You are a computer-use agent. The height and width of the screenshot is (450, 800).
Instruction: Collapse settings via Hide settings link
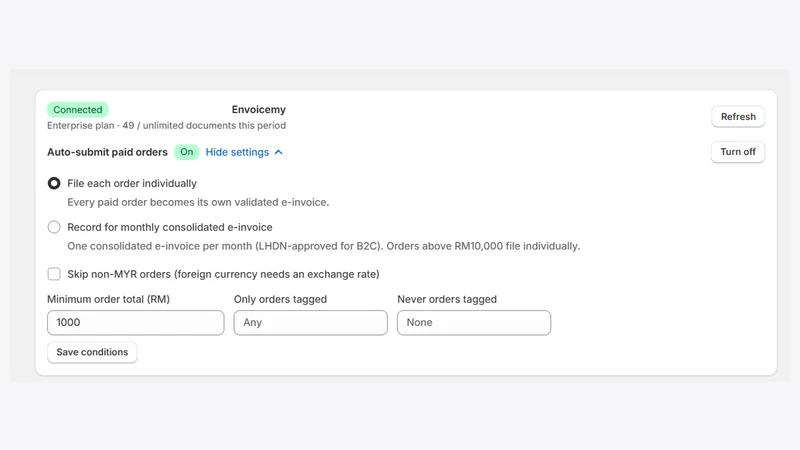coord(237,152)
